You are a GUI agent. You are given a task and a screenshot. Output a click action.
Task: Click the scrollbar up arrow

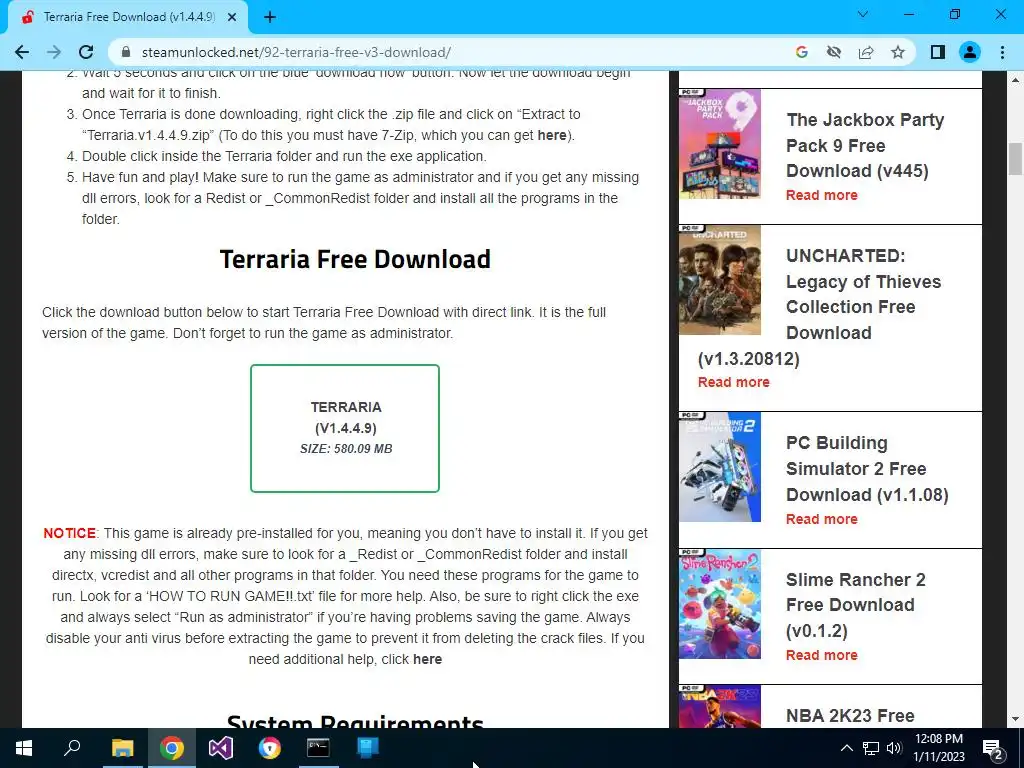1015,79
